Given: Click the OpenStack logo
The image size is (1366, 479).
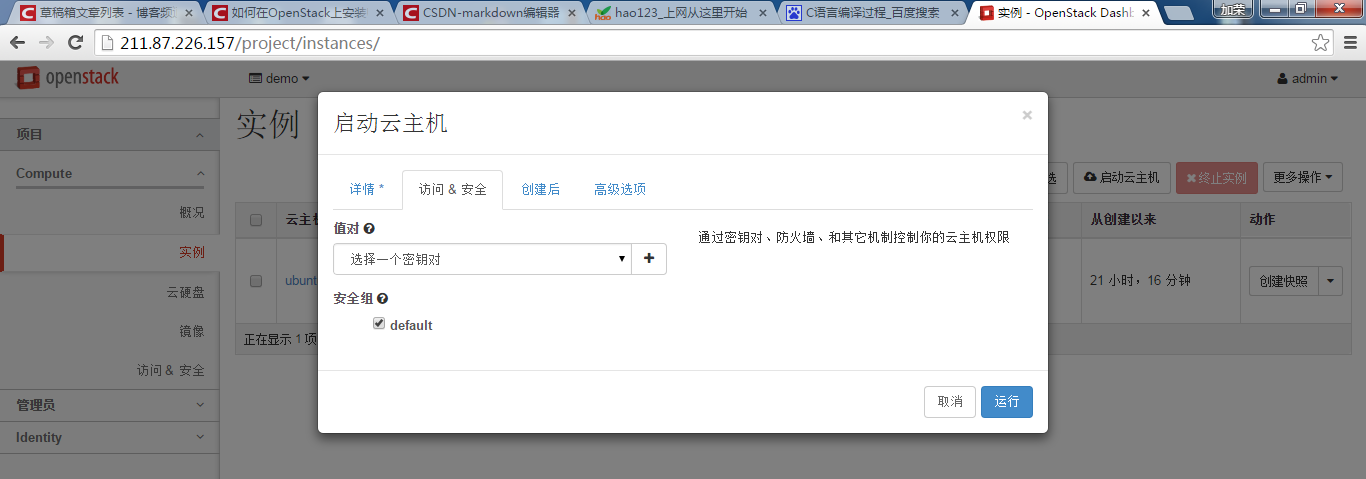Looking at the screenshot, I should click(x=67, y=78).
